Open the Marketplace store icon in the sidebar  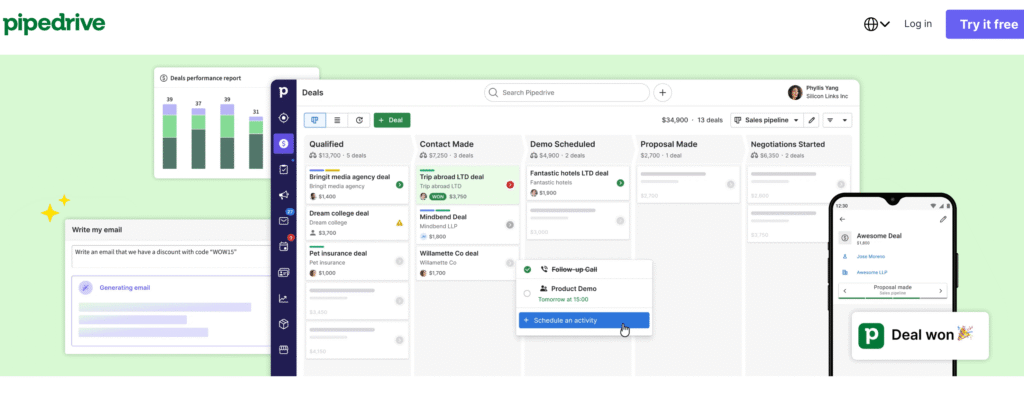point(283,350)
